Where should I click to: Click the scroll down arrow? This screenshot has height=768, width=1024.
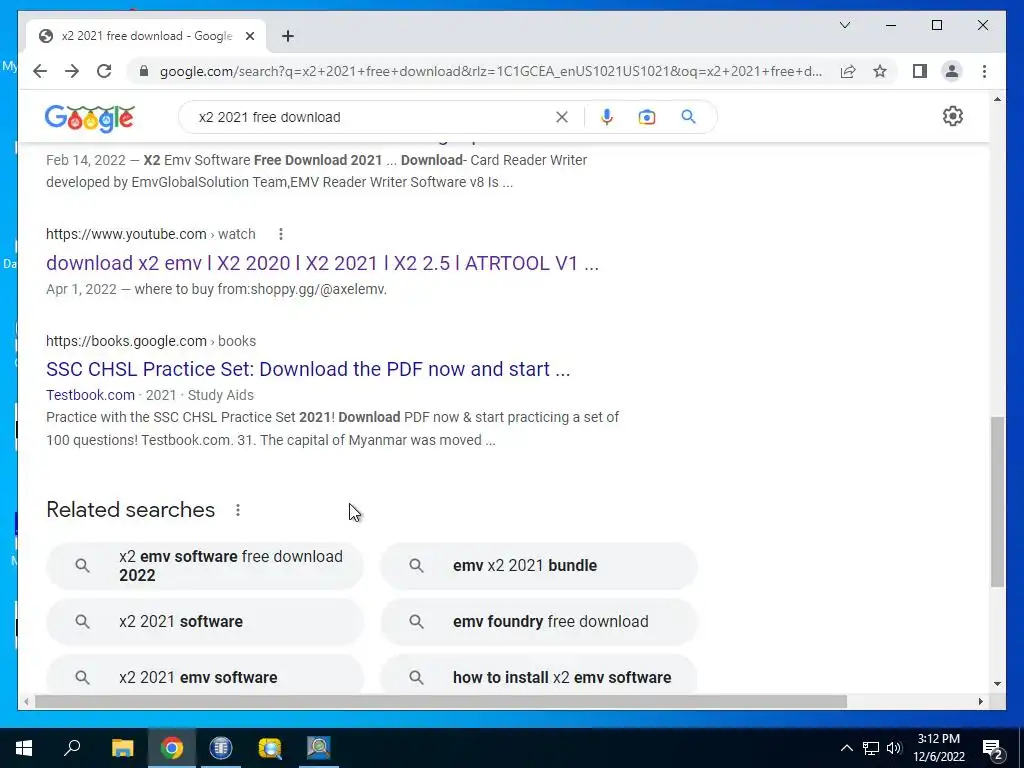997,684
